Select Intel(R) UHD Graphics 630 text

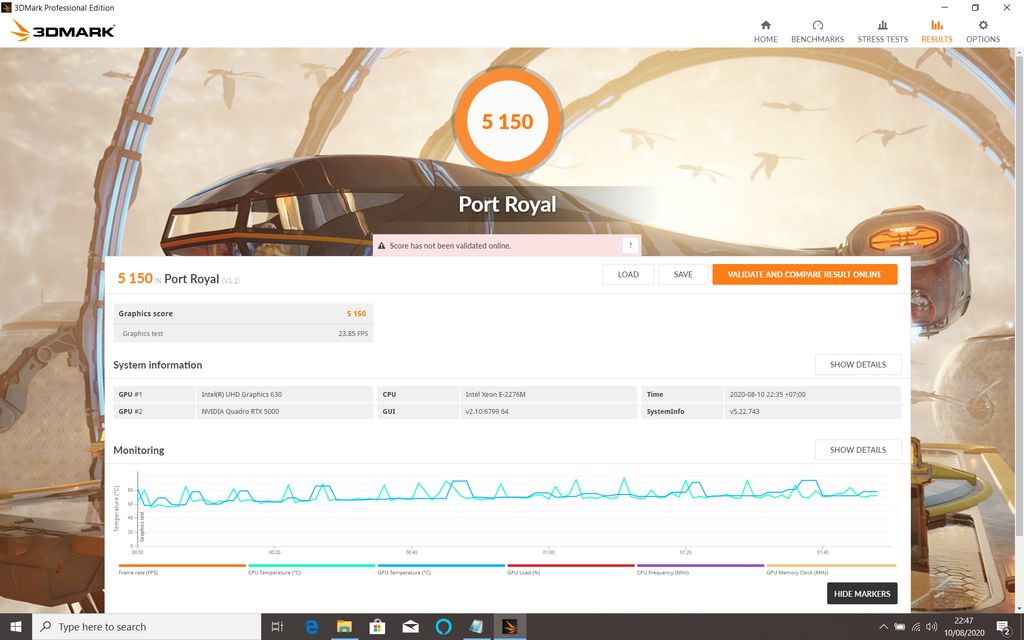pos(242,394)
